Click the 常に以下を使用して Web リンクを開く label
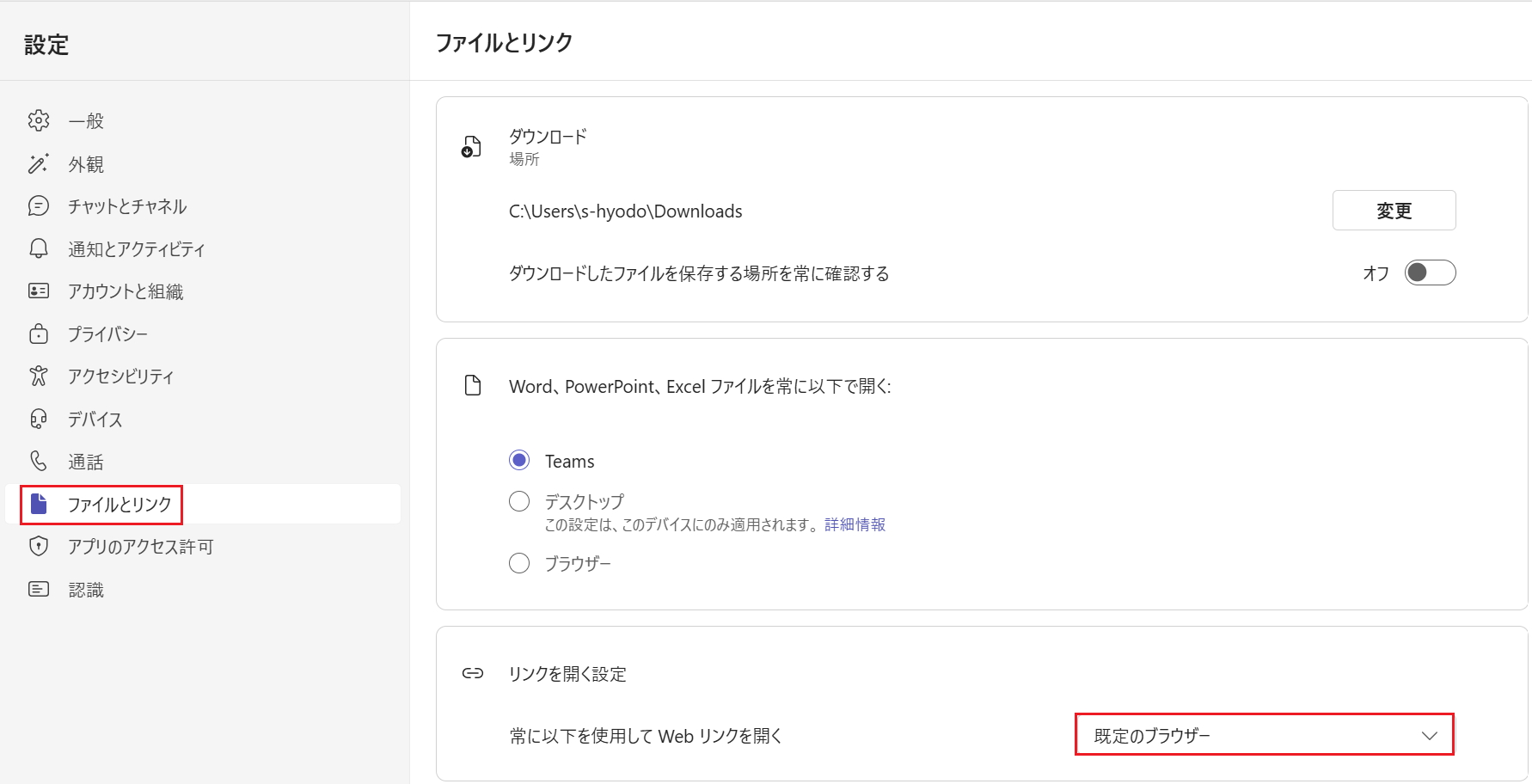The image size is (1532, 784). coord(646,736)
